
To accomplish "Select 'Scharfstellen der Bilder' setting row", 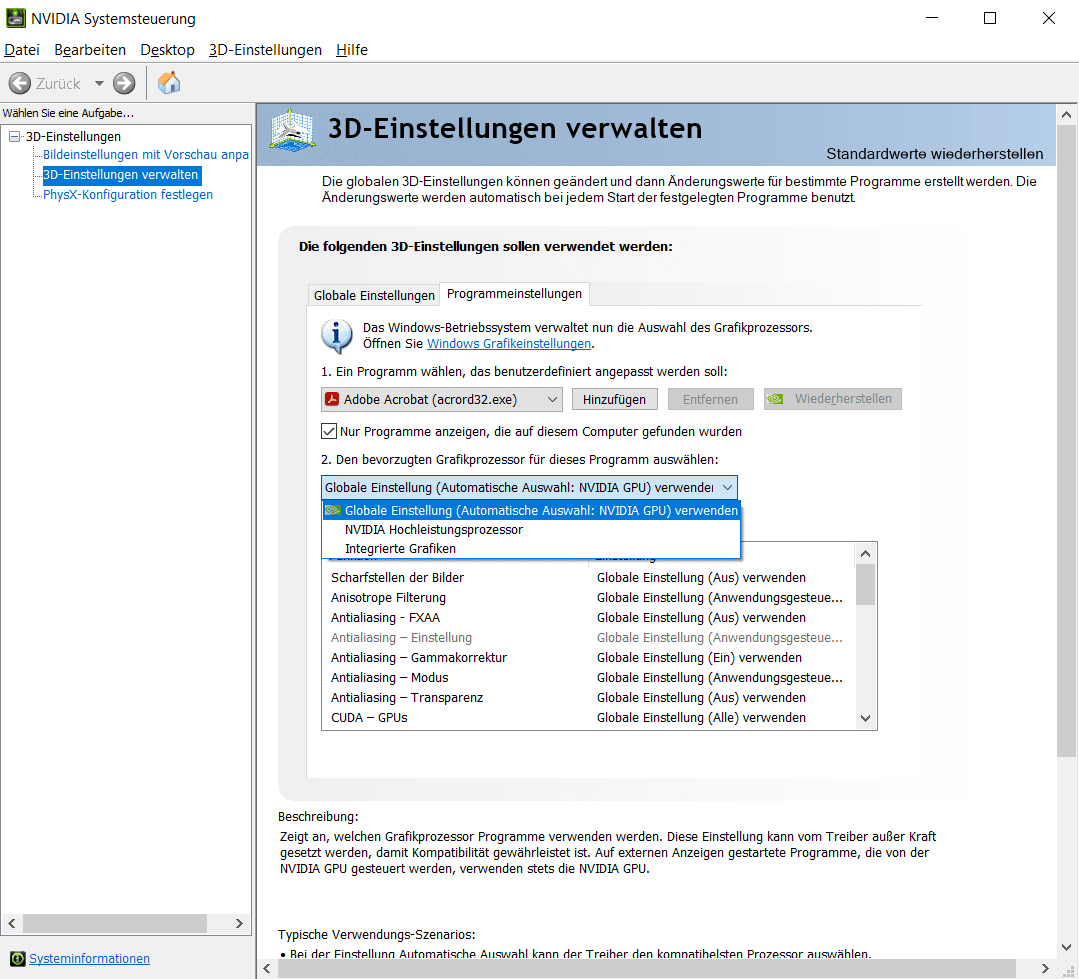I will pos(588,577).
